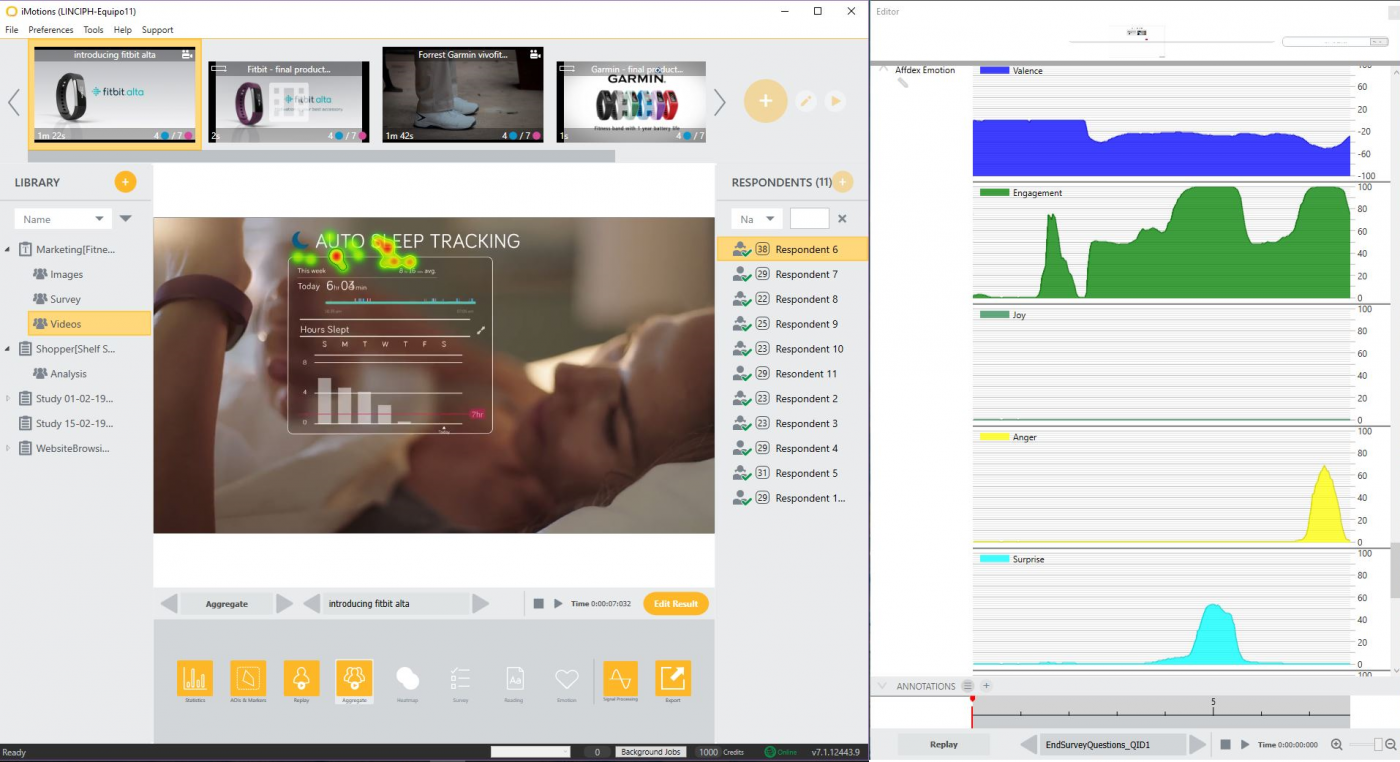The width and height of the screenshot is (1400, 762).
Task: Collapse the Marketing[Fitne... study node
Action: tap(8, 249)
